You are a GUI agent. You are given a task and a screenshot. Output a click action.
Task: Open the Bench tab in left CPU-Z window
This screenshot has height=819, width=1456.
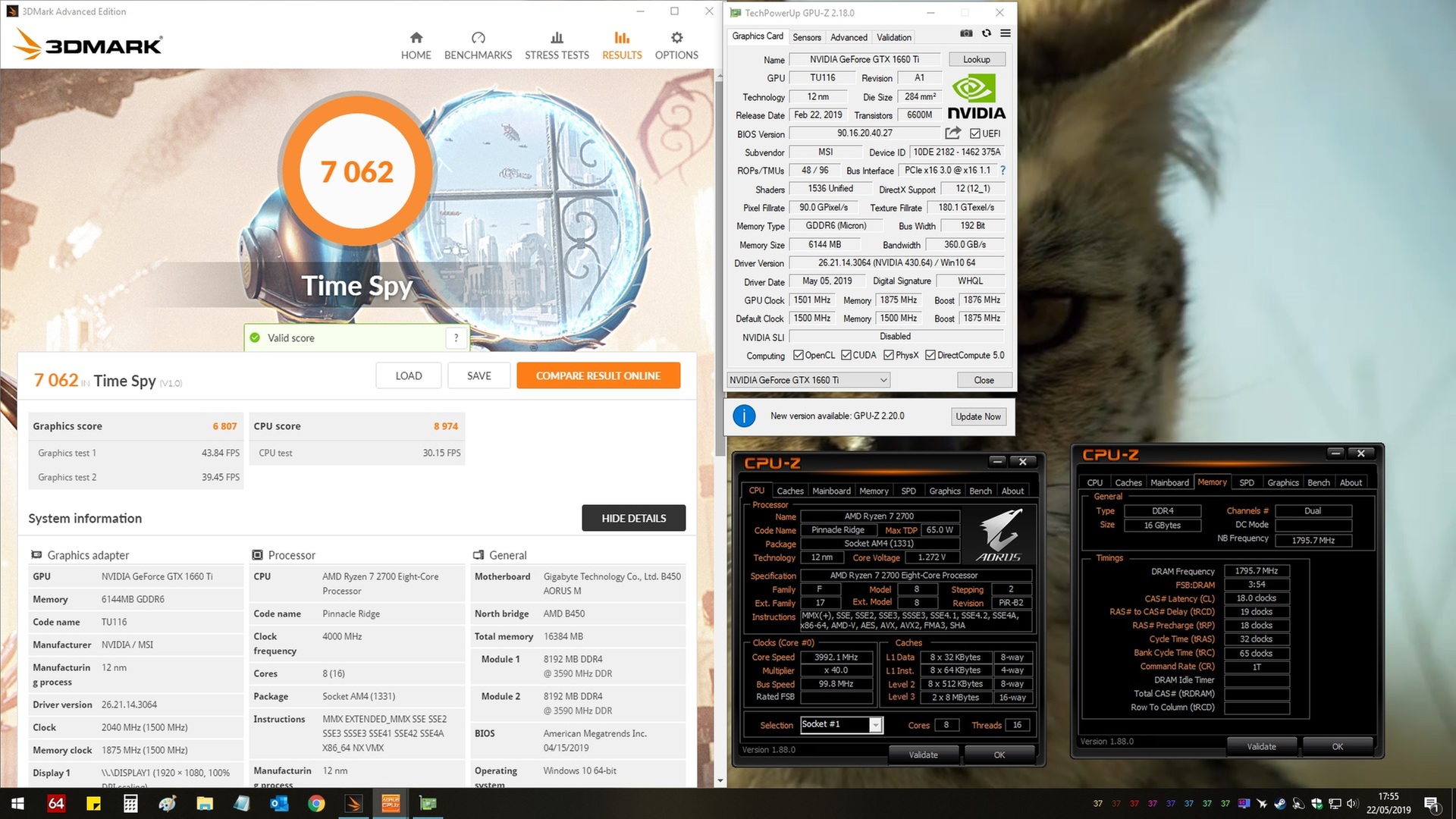[981, 491]
